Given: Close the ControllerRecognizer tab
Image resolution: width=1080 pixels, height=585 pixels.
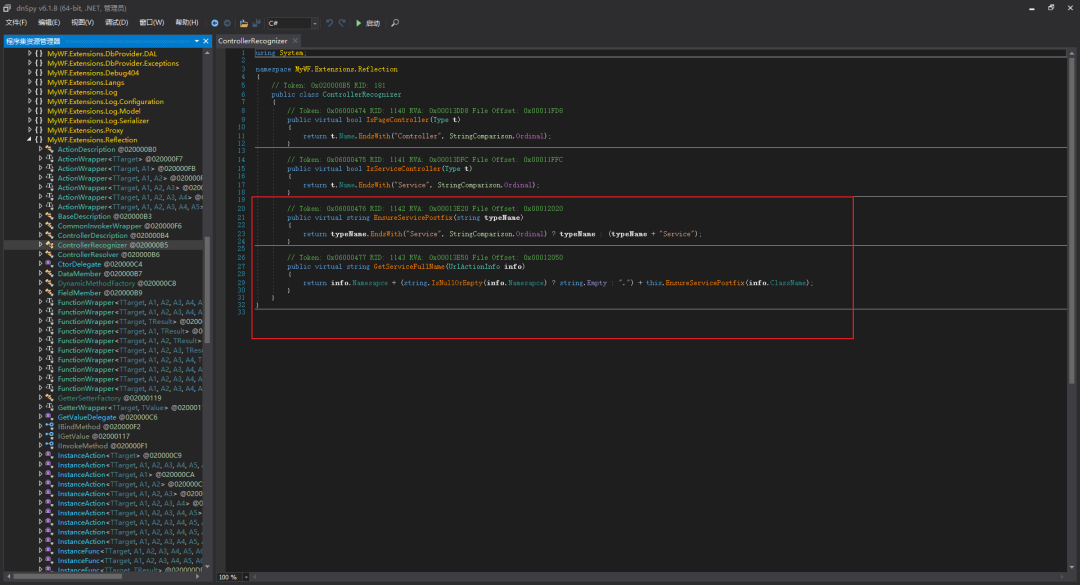Looking at the screenshot, I should pos(295,41).
